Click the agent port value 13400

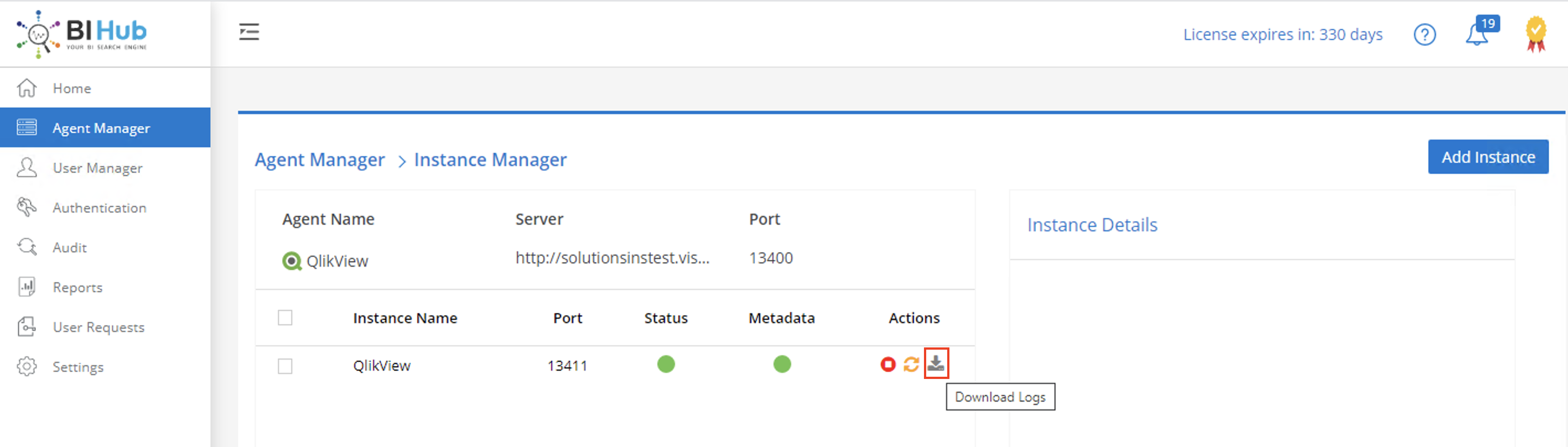point(771,258)
